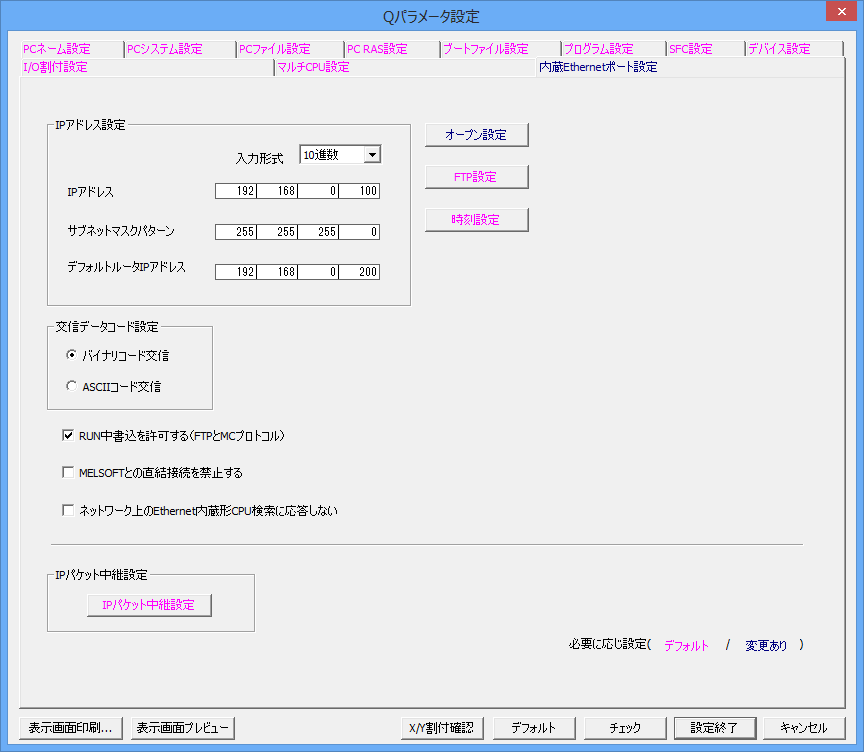This screenshot has height=752, width=864.
Task: Open the オープン設定 dialog
Action: tap(476, 134)
